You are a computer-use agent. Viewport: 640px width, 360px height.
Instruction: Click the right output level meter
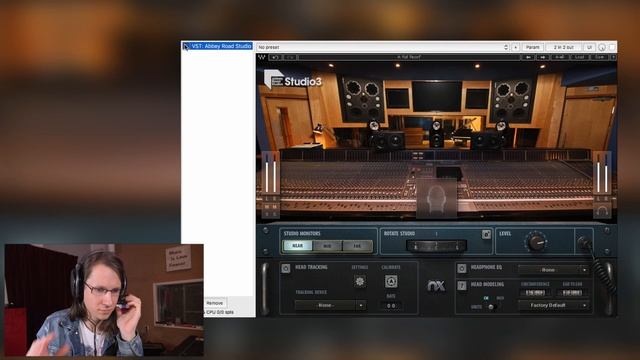click(606, 173)
